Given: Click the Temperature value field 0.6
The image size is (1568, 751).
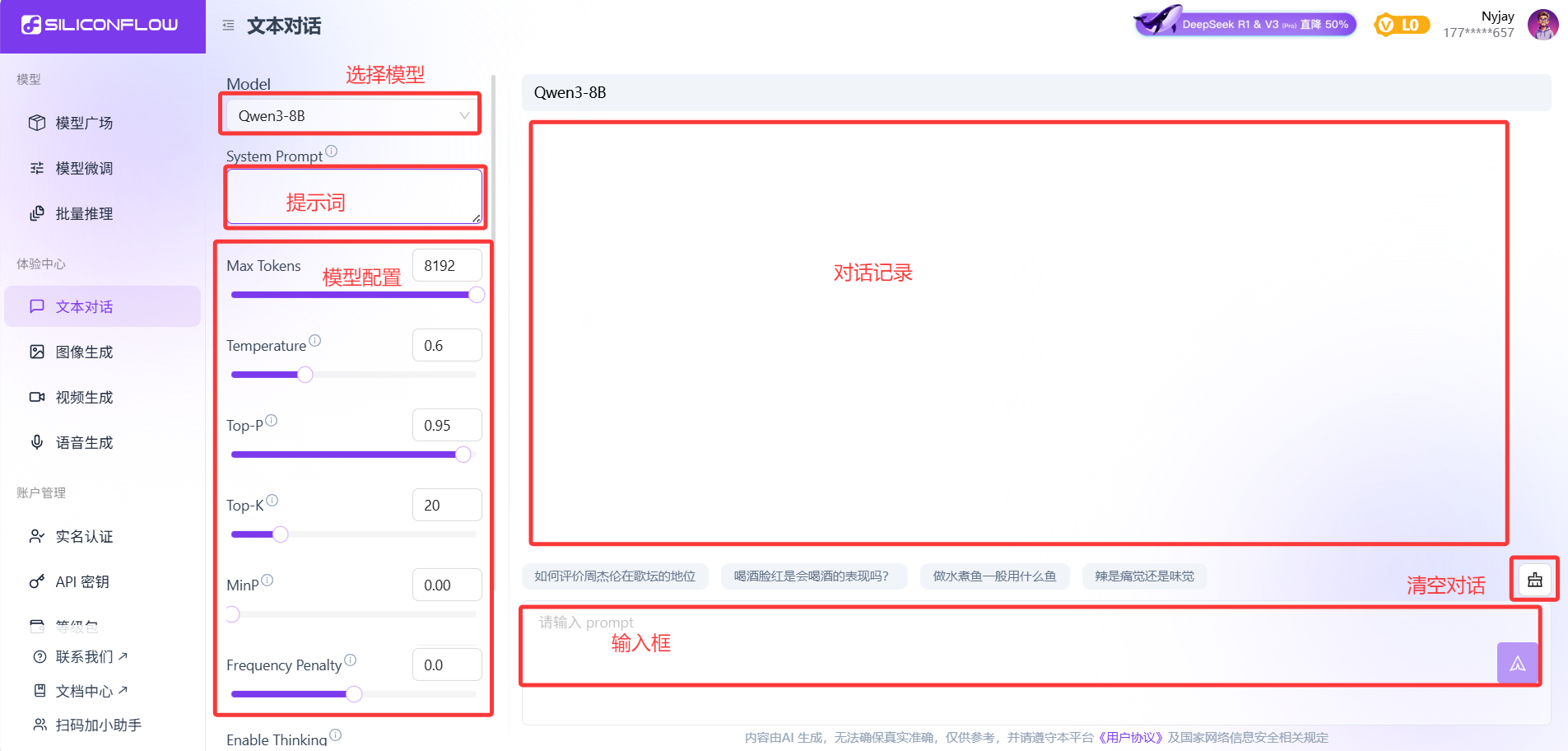Looking at the screenshot, I should tap(447, 345).
